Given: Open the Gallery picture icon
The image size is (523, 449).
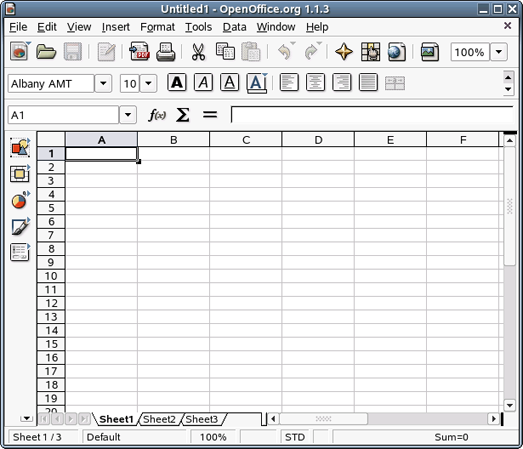Looking at the screenshot, I should [429, 52].
